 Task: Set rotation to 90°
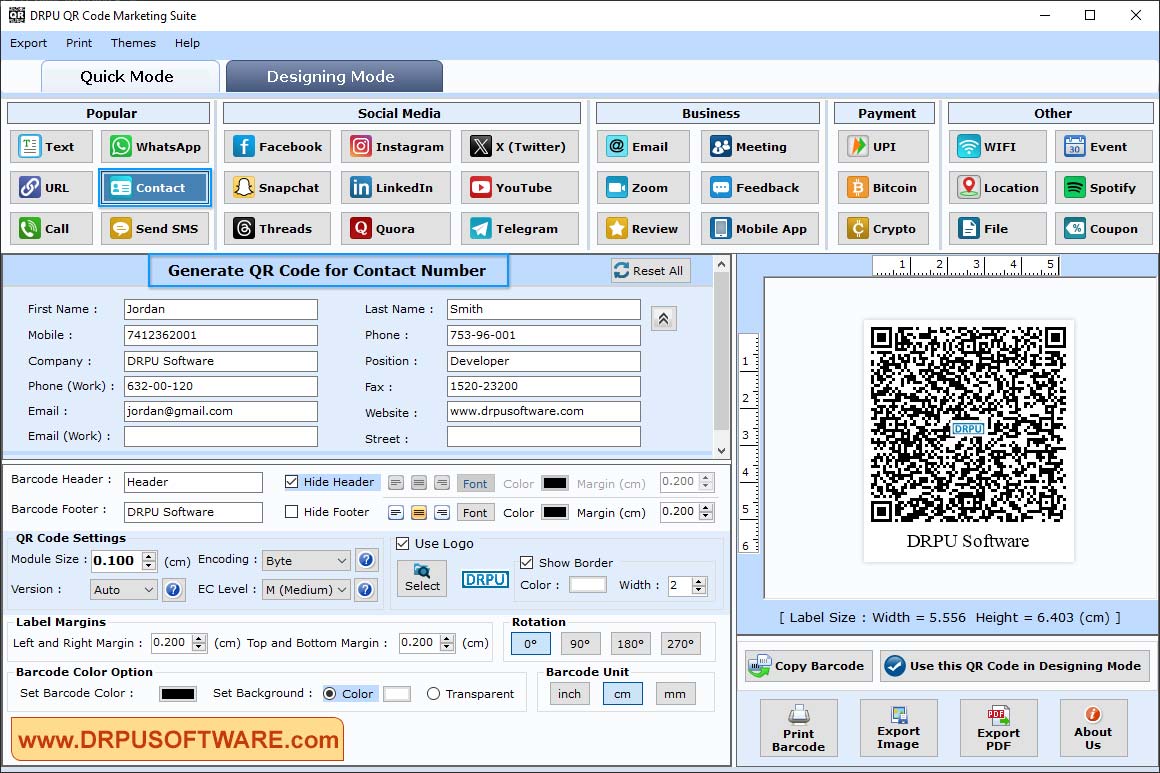coord(580,644)
